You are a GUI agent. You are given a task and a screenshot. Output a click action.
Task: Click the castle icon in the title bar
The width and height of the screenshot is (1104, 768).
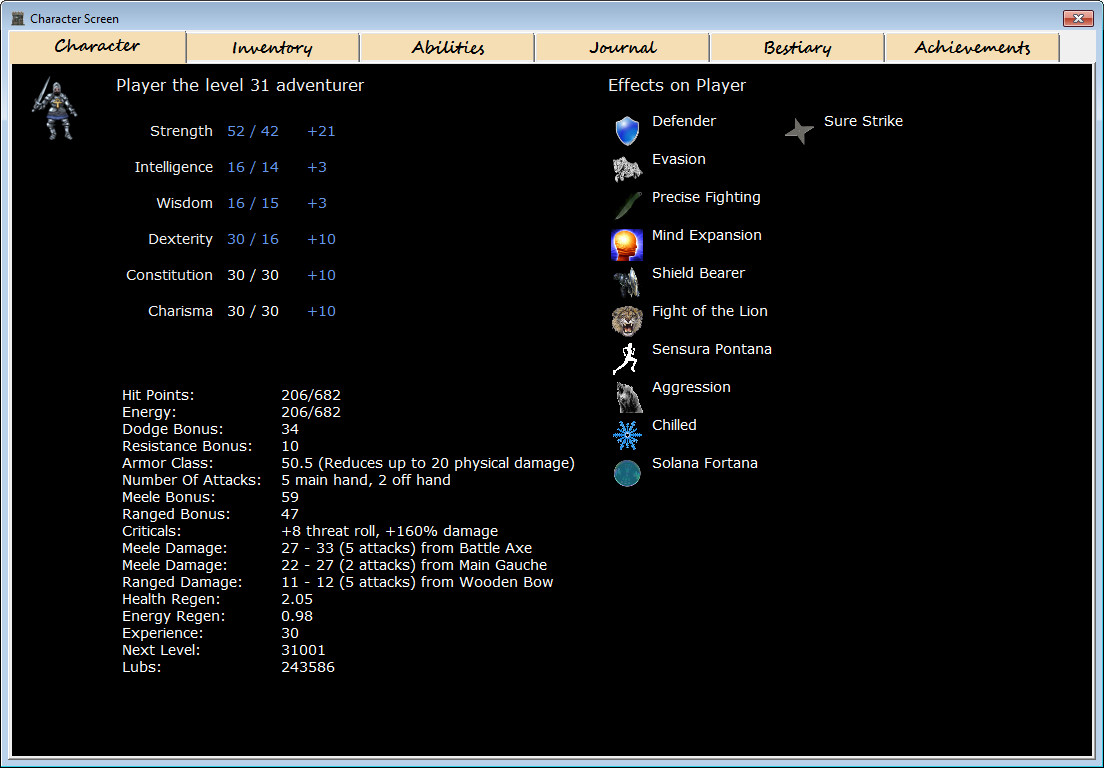[x=16, y=17]
